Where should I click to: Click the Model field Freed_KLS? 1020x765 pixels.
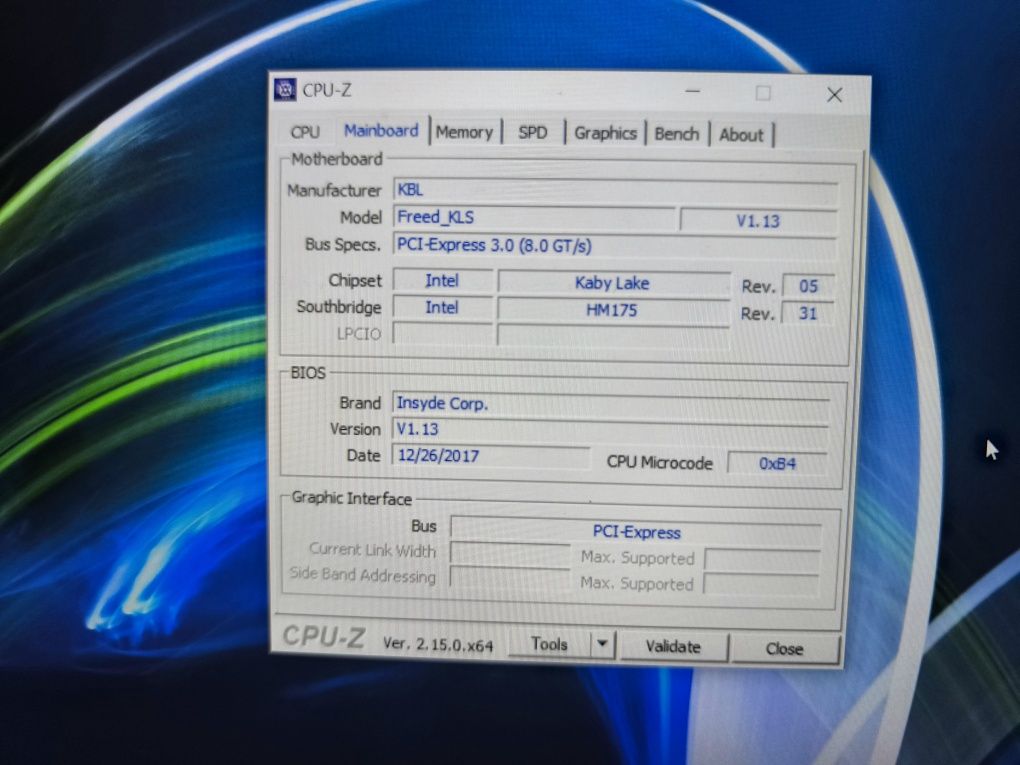534,217
